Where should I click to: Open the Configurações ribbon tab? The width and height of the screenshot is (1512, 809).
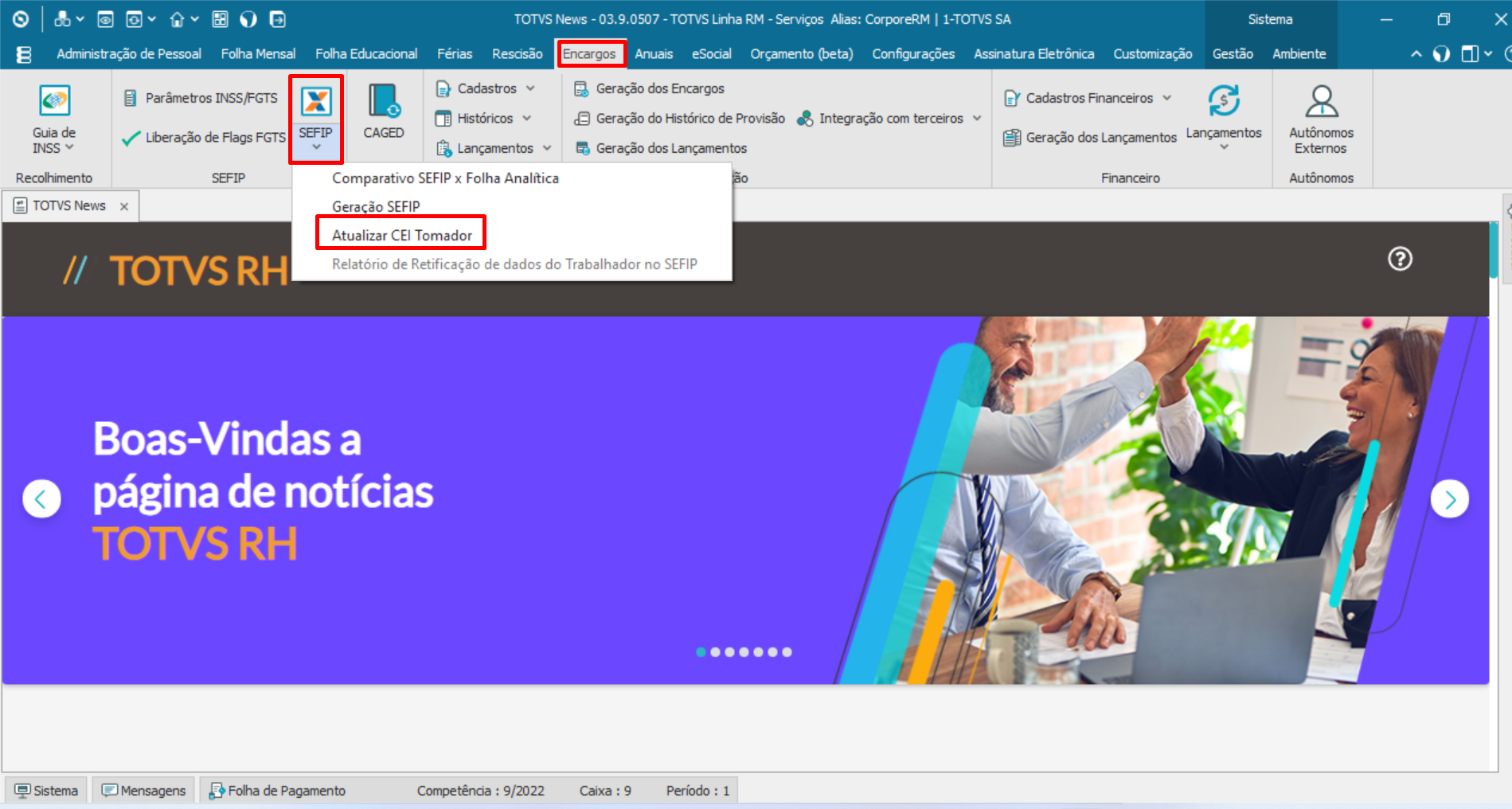(x=913, y=54)
